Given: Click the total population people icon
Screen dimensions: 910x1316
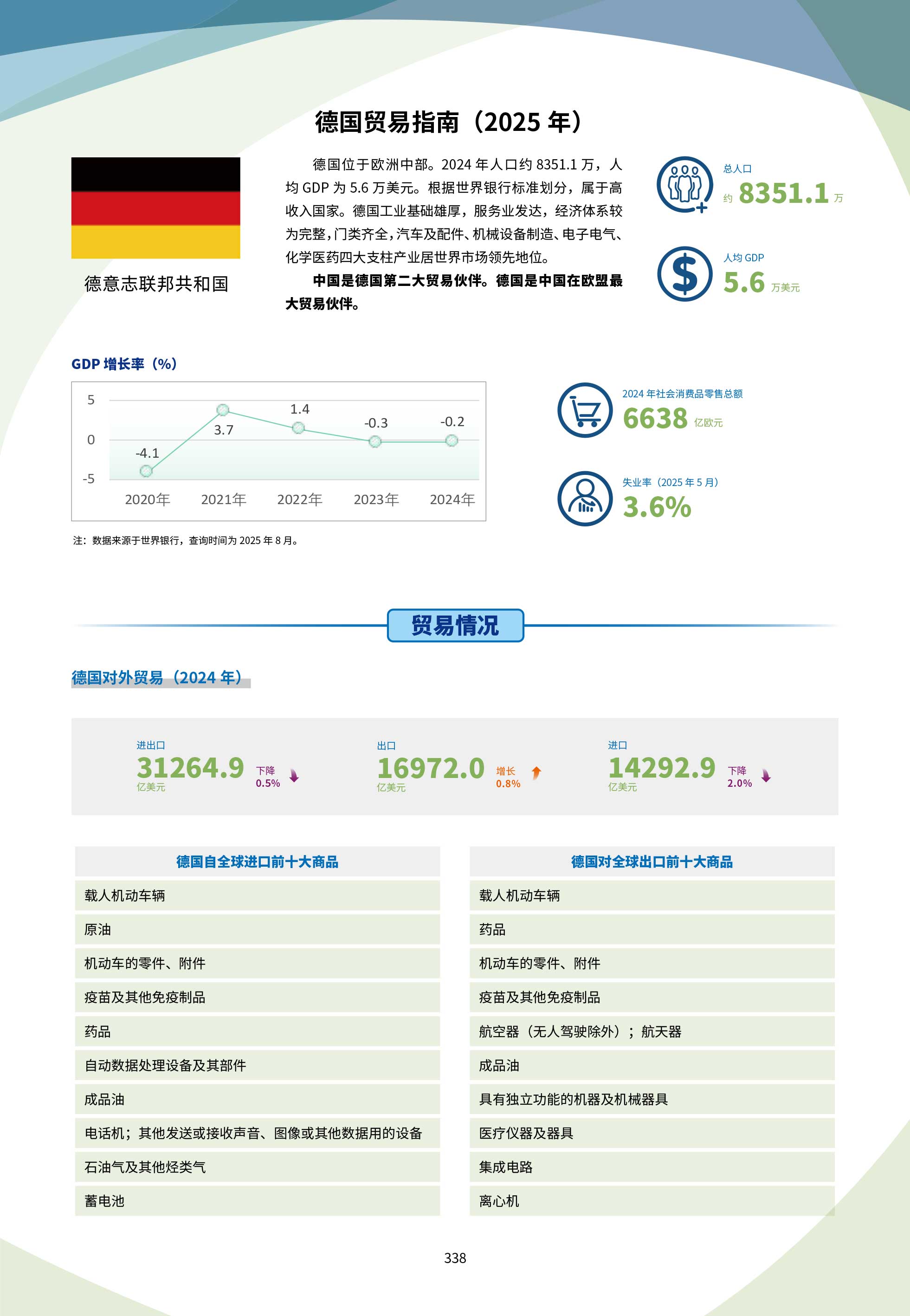Looking at the screenshot, I should click(x=684, y=185).
